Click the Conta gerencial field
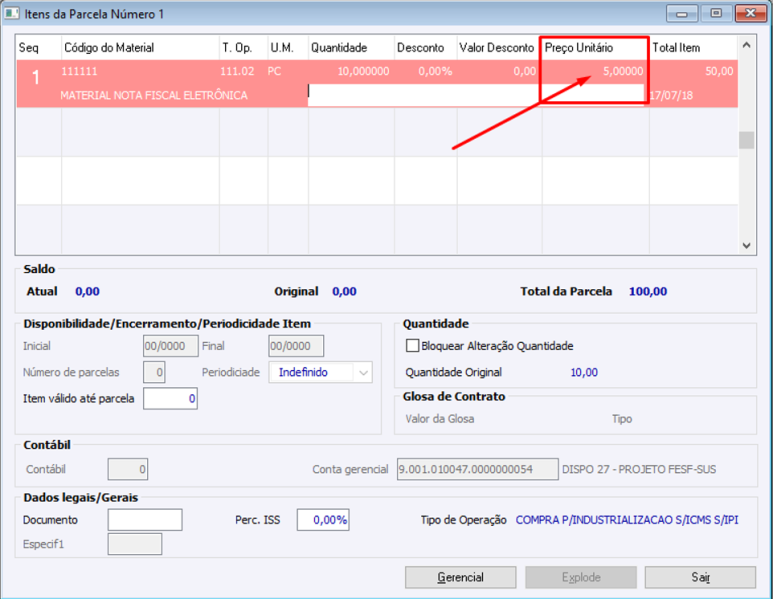 (478, 469)
